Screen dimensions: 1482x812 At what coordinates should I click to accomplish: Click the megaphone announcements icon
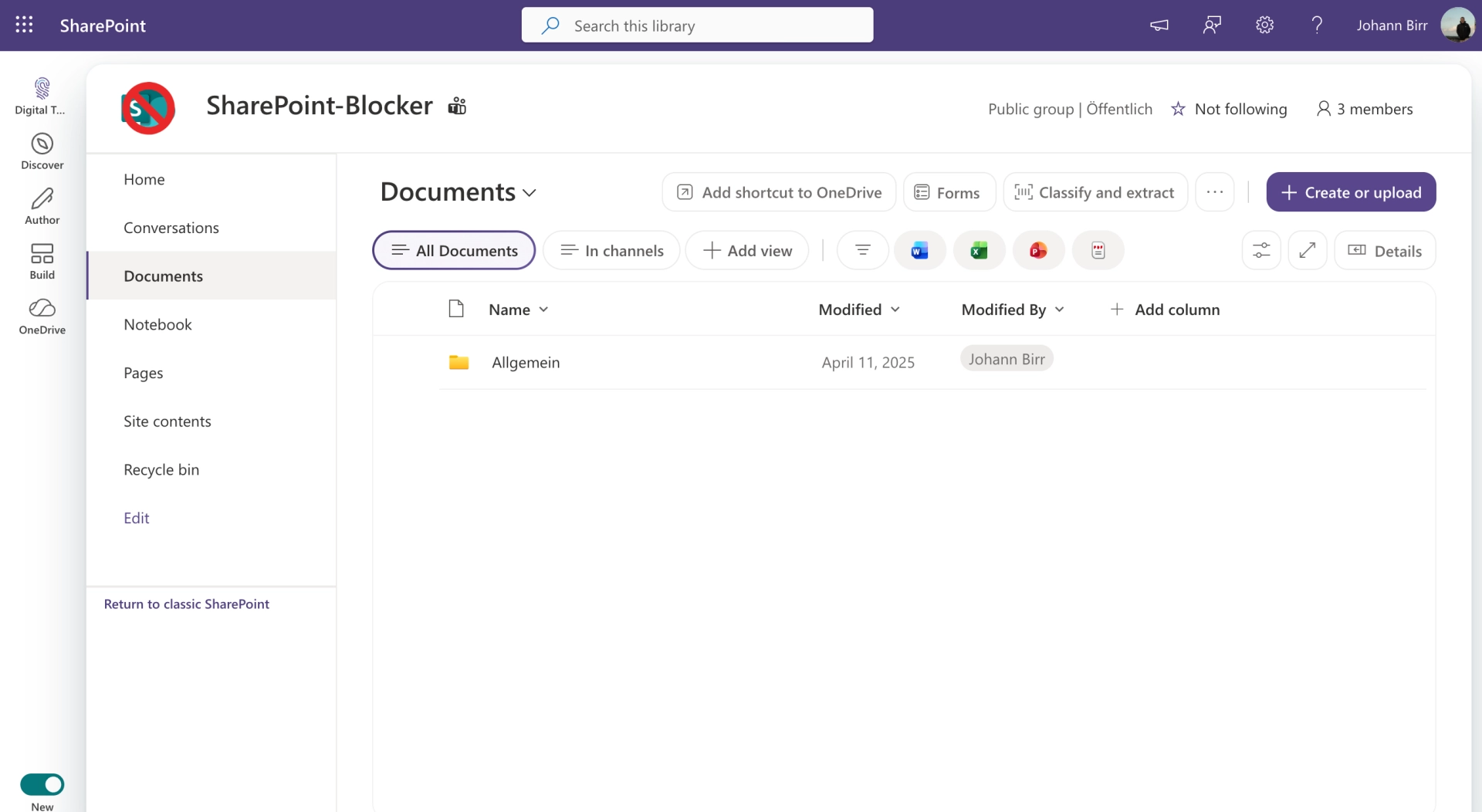click(1159, 25)
